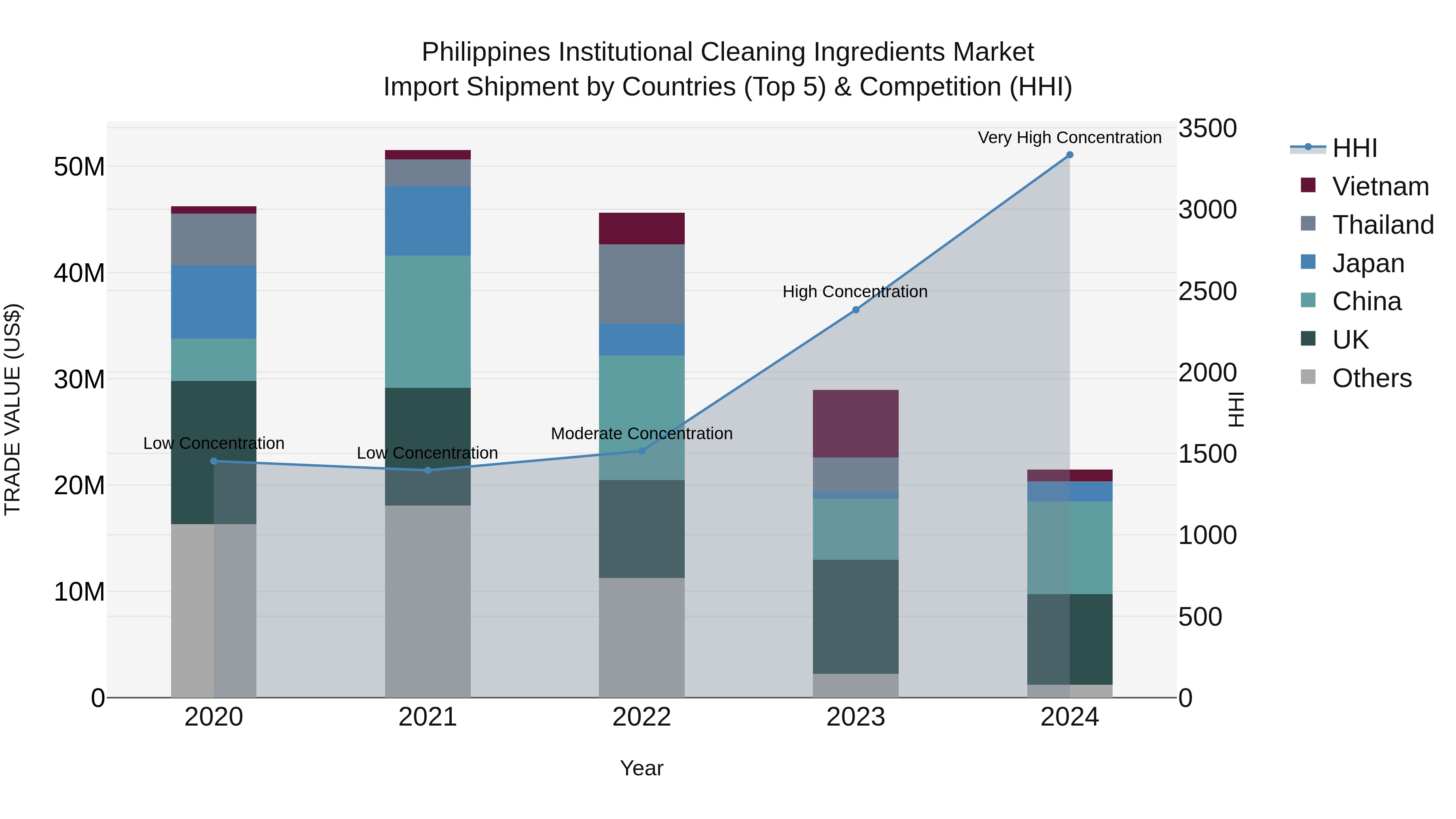Toggle the Thailand legend entry
1456x819 pixels.
pos(1367,225)
